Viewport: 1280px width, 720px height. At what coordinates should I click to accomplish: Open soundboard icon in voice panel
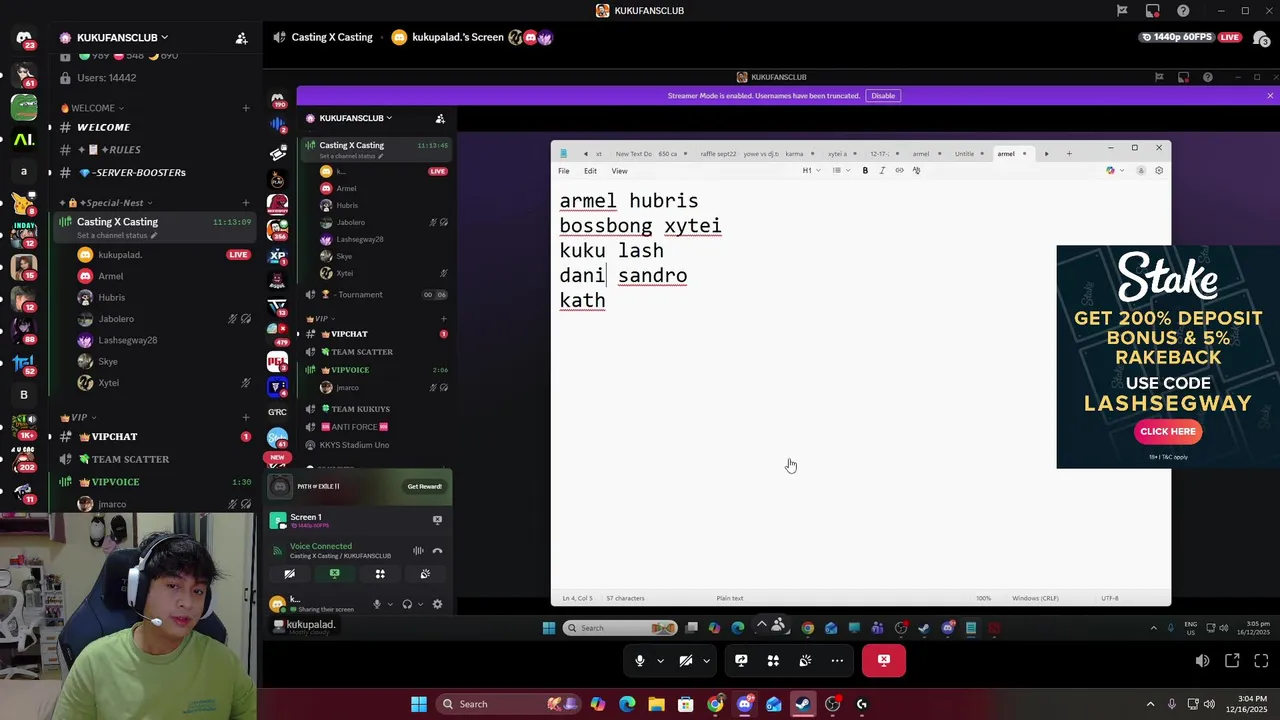425,575
